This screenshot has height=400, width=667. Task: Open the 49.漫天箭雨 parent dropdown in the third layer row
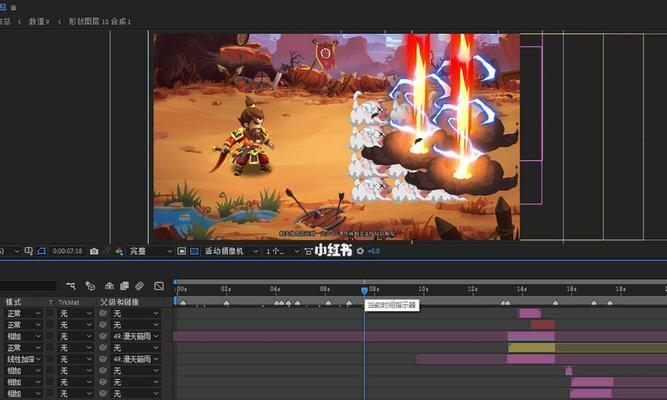tap(135, 336)
